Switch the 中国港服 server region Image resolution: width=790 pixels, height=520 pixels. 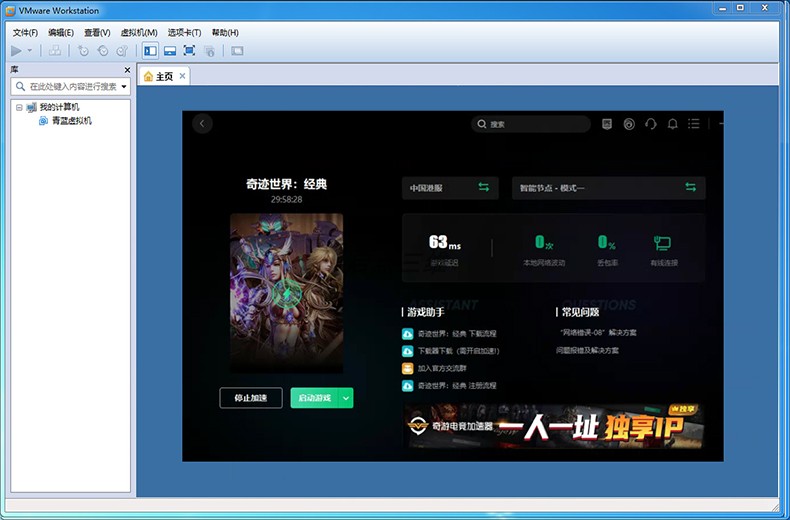coord(450,188)
